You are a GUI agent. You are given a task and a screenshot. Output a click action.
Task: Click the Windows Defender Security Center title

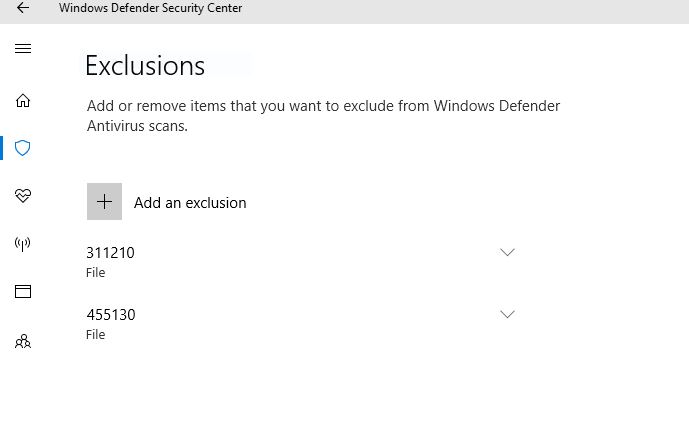(150, 8)
